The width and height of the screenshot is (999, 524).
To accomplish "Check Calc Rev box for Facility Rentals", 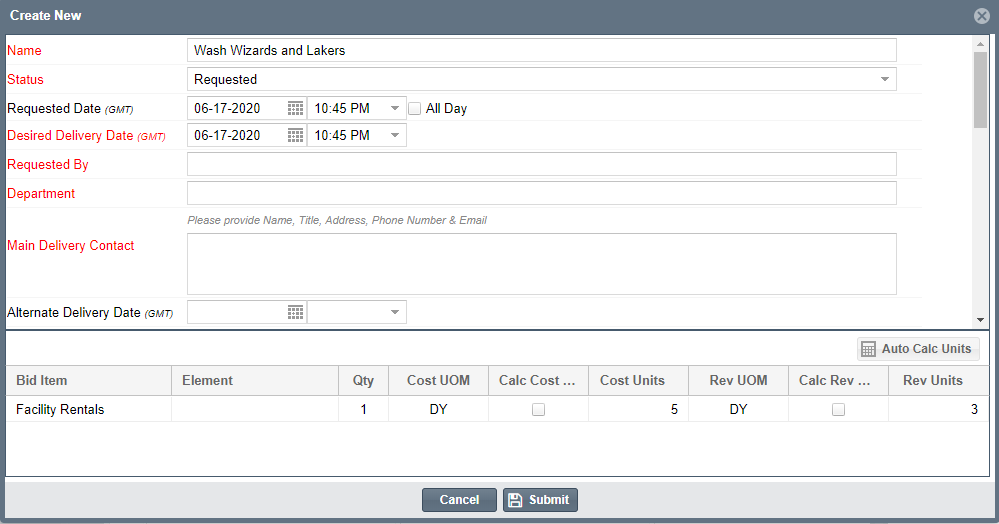I will point(838,409).
